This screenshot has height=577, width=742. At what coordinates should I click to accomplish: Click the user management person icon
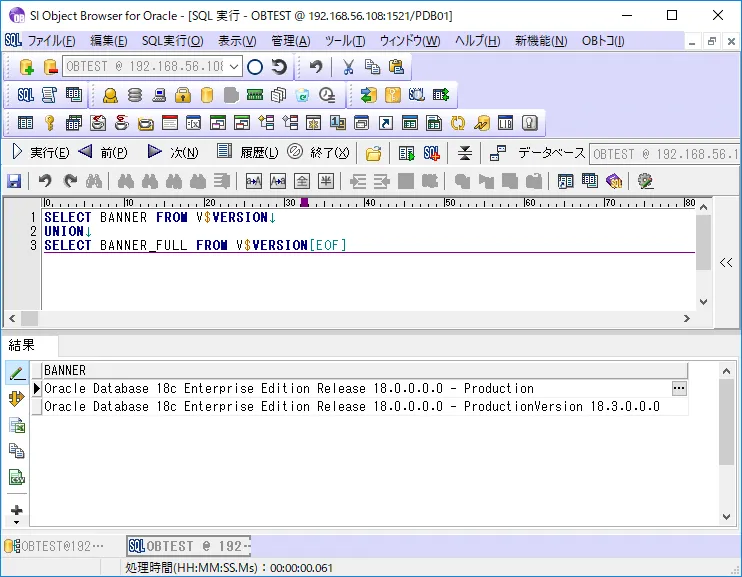click(x=110, y=95)
